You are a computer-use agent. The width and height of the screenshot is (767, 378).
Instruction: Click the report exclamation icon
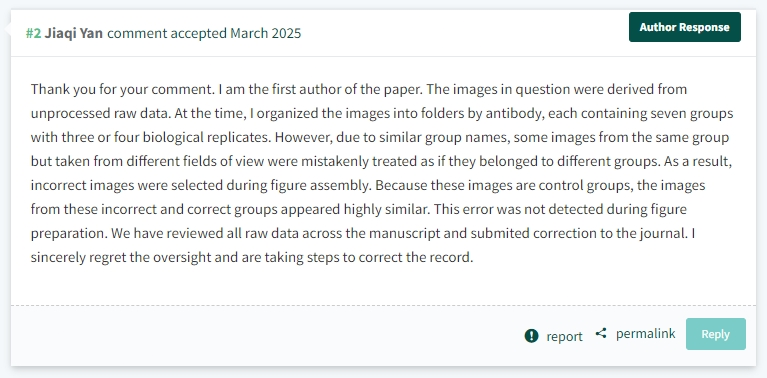(x=531, y=336)
